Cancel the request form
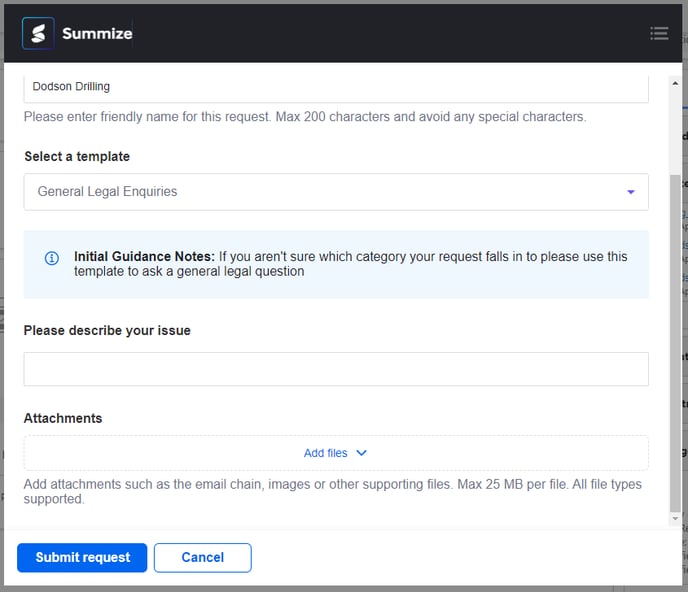Screen dimensions: 688x592 [x=202, y=557]
